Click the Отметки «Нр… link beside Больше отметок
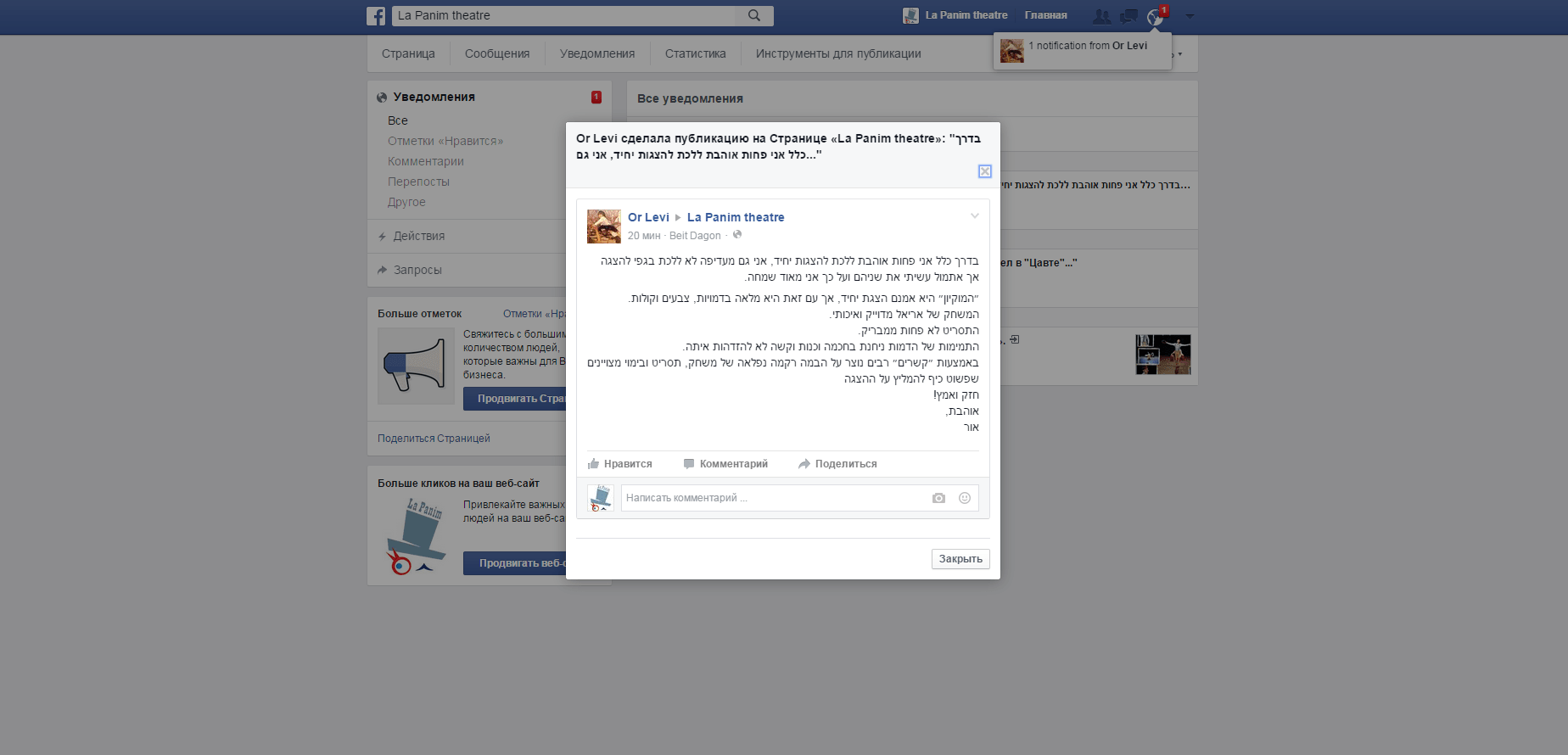 pos(535,314)
